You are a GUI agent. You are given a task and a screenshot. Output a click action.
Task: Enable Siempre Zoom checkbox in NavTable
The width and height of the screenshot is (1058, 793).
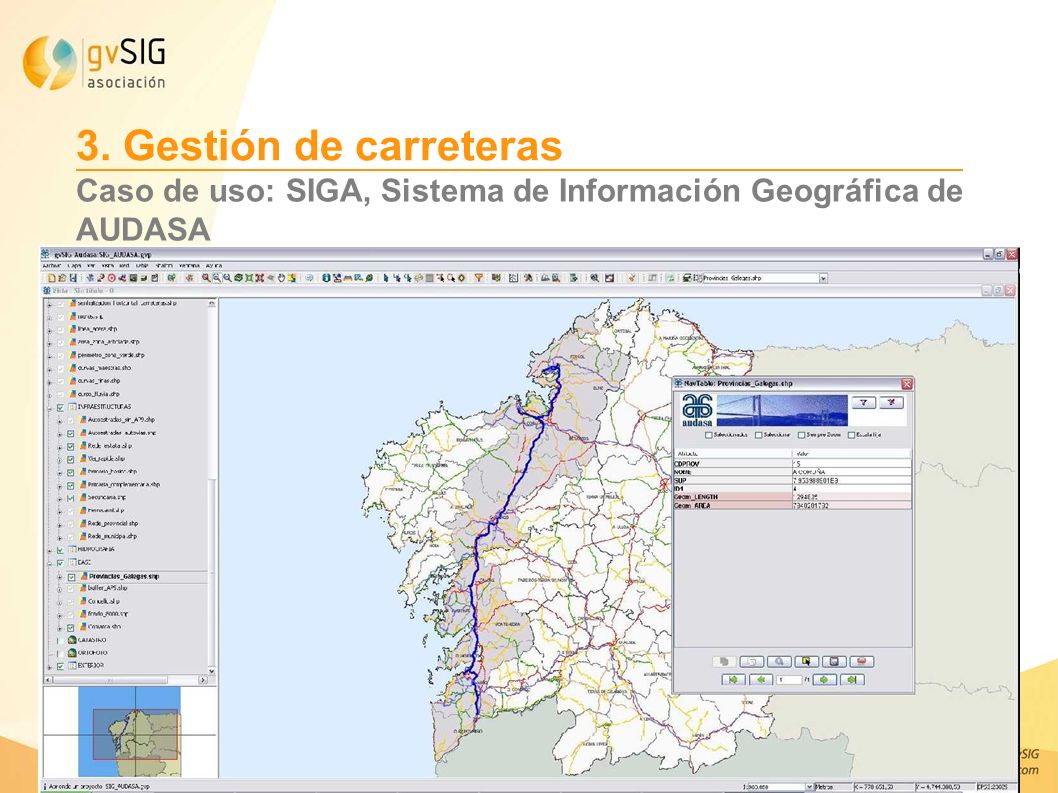[x=802, y=435]
